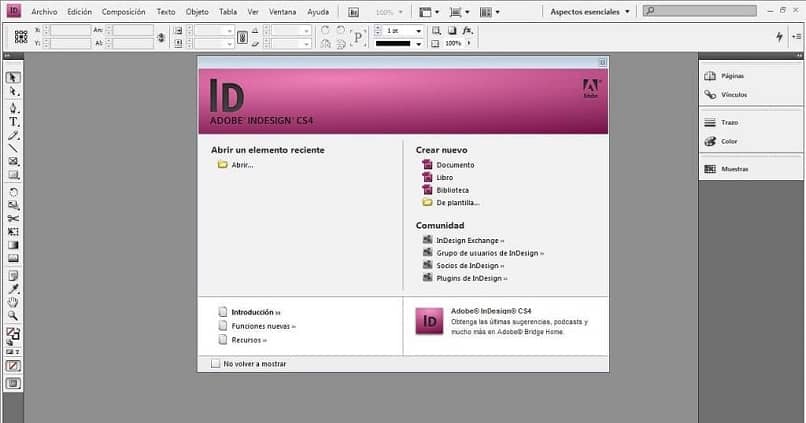Open the Ayuda menu
Viewport: 806px width, 423px height.
tap(318, 12)
